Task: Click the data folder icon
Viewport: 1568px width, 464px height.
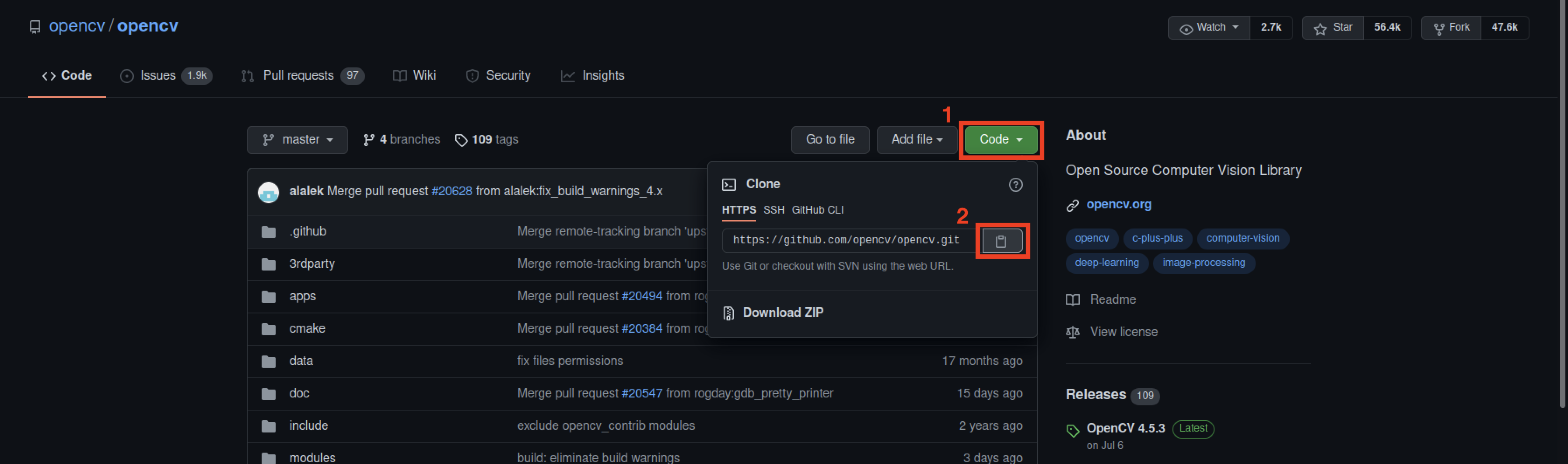Action: pos(269,361)
